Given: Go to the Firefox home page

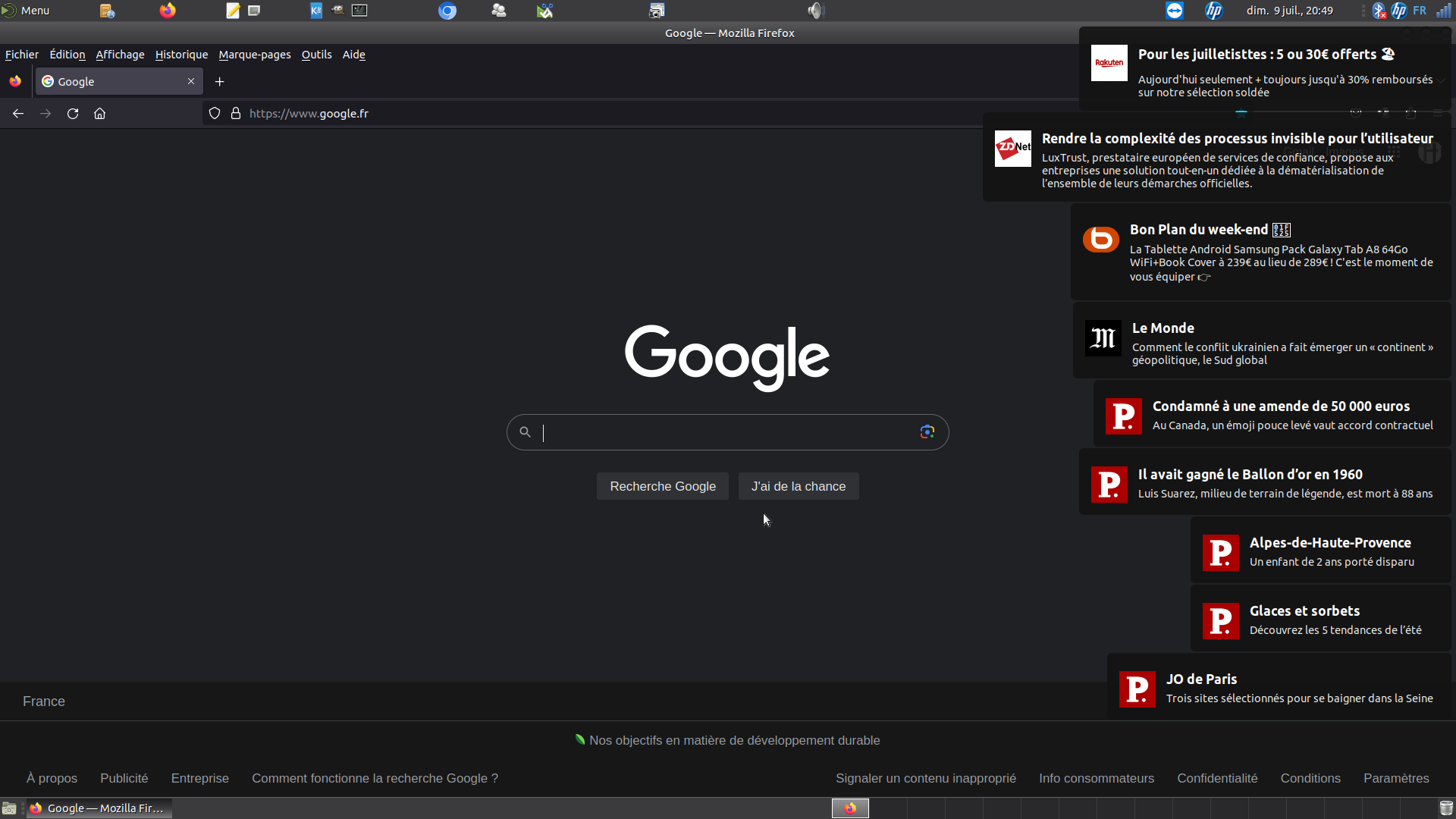Looking at the screenshot, I should (x=99, y=114).
